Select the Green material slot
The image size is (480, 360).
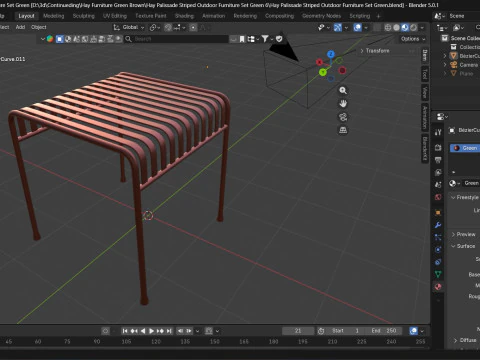click(465, 148)
